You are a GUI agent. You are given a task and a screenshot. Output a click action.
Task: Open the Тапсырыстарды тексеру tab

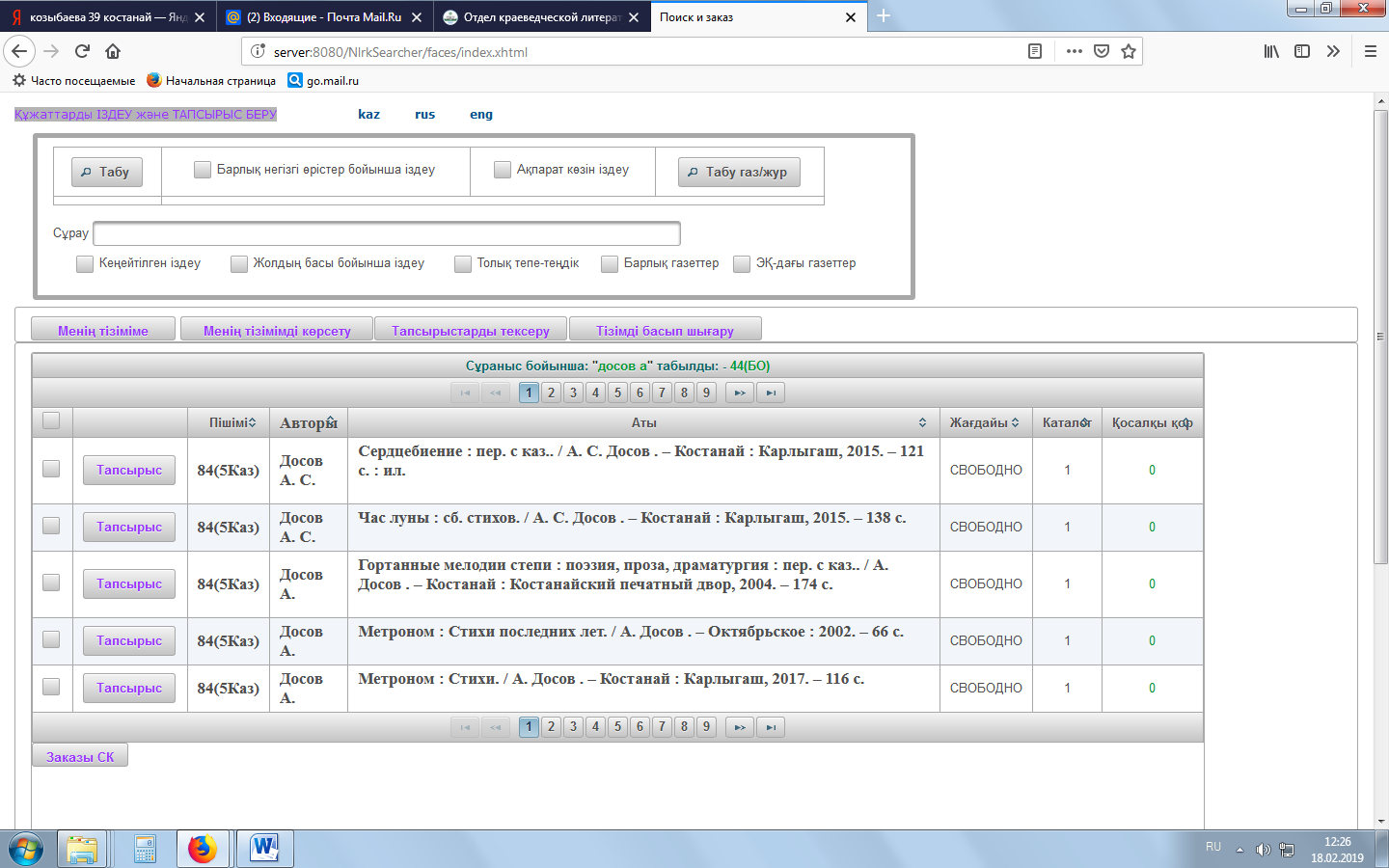tap(470, 330)
